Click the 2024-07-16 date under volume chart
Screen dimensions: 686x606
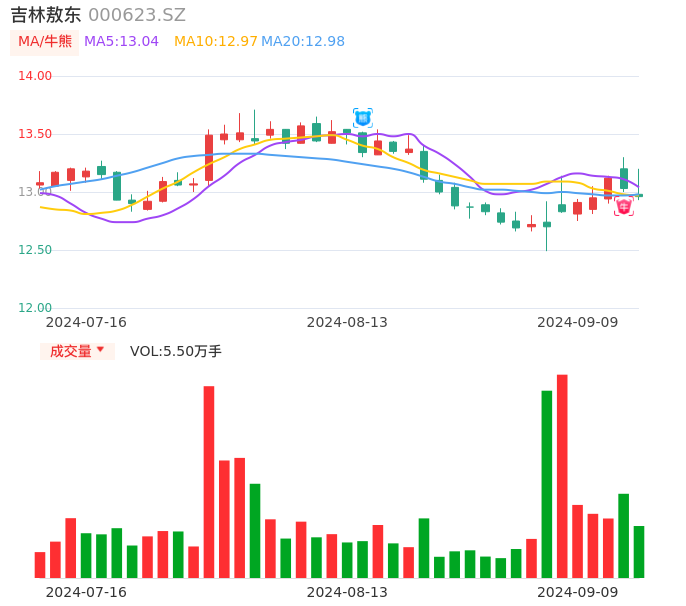tap(86, 592)
